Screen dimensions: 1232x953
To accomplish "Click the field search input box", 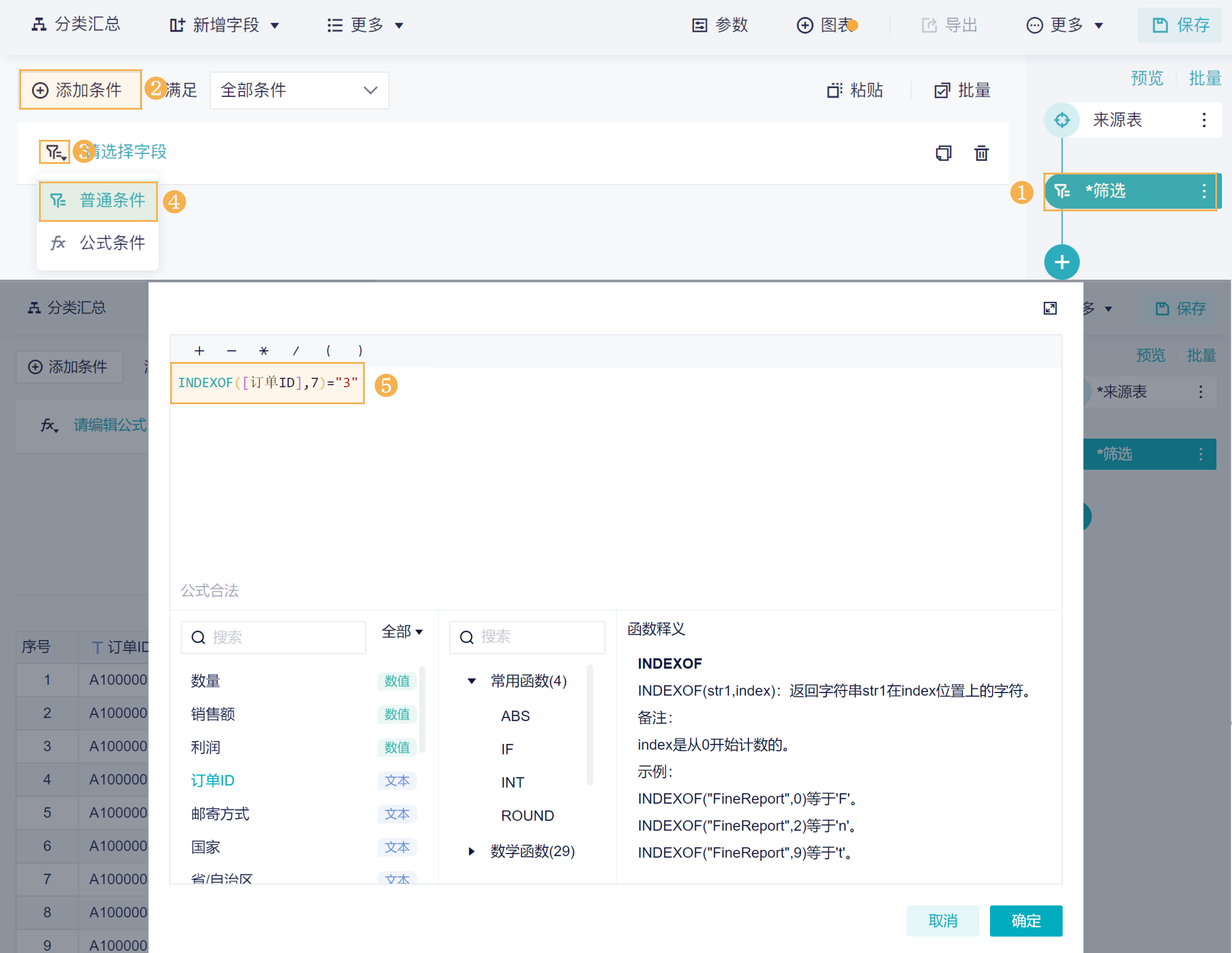I will (273, 637).
